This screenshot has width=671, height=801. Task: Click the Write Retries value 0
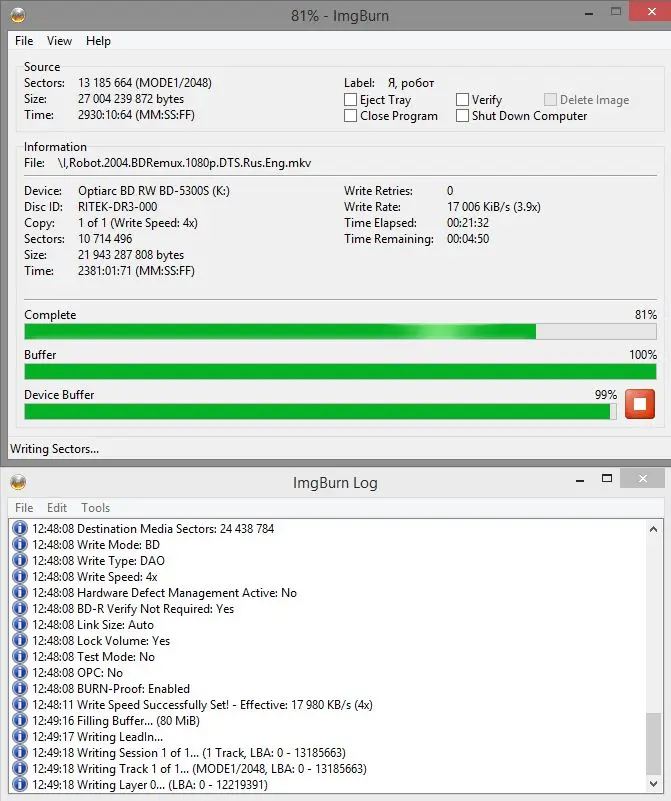(x=450, y=191)
